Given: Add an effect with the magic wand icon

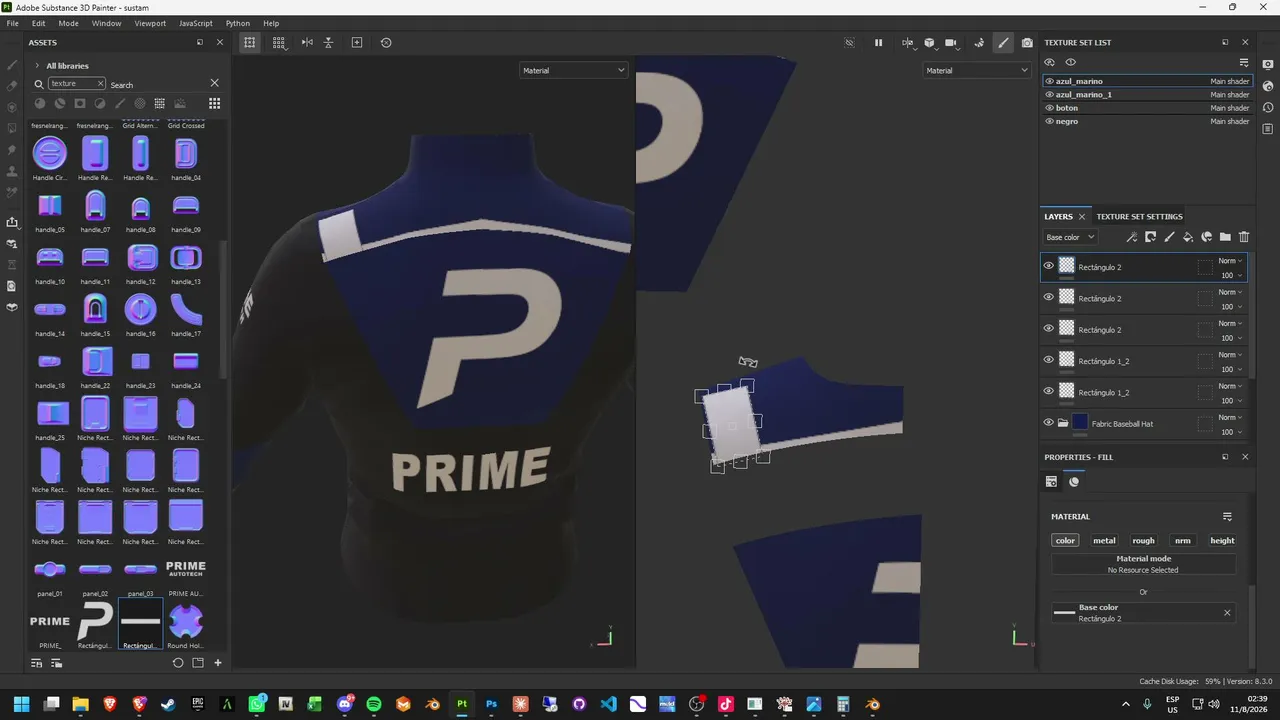Looking at the screenshot, I should pos(1132,237).
